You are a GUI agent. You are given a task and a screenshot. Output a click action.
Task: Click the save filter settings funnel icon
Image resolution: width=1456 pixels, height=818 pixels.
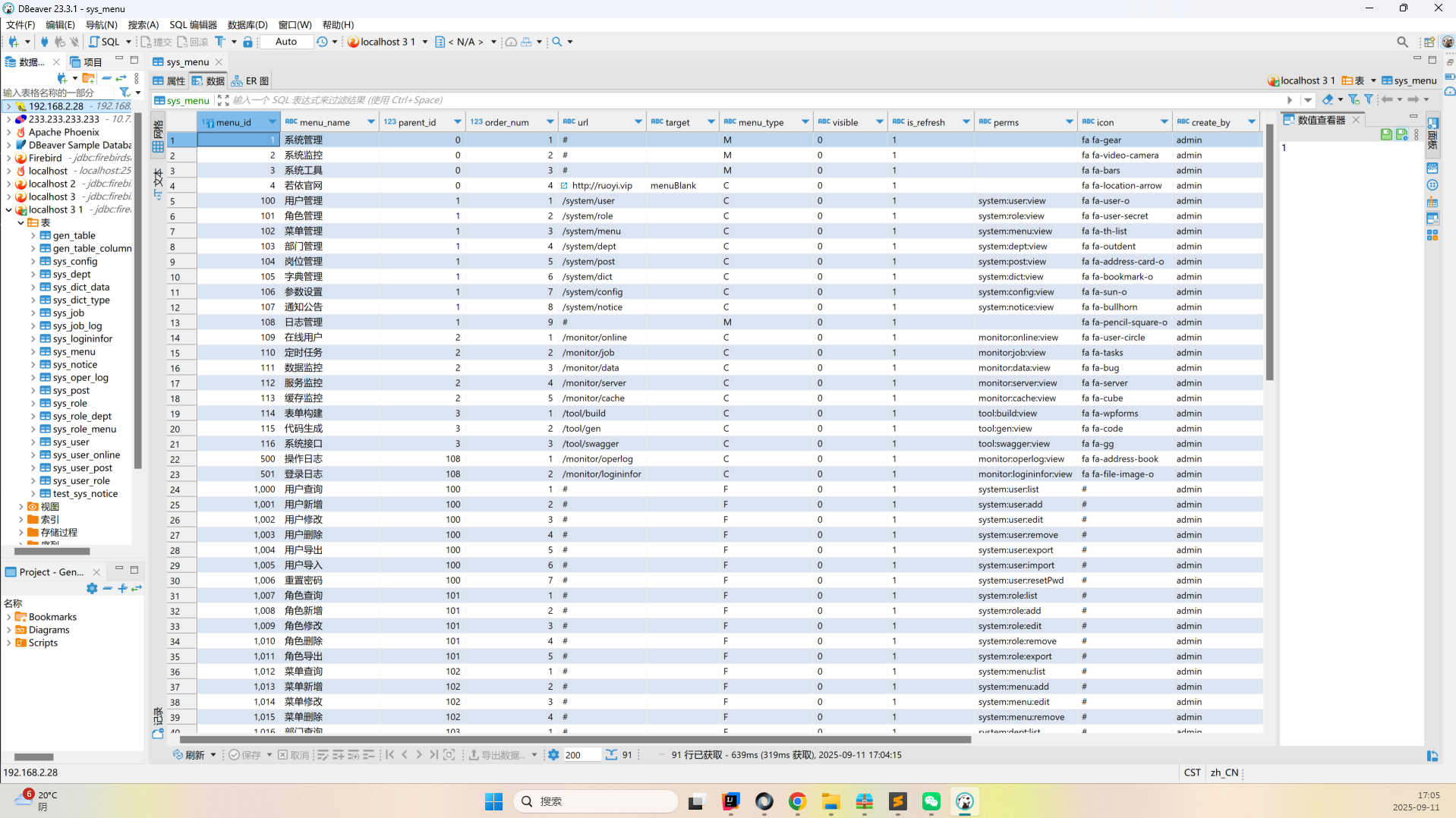pos(1354,99)
